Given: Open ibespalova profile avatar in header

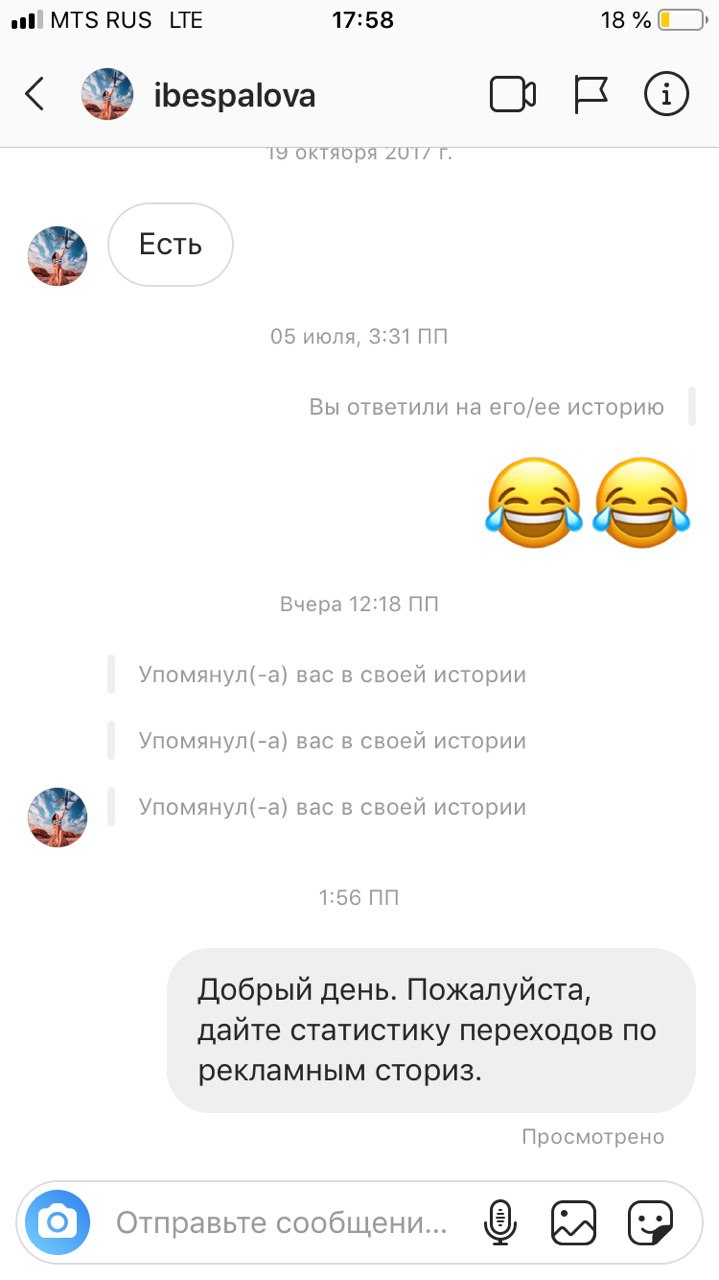Looking at the screenshot, I should point(107,95).
